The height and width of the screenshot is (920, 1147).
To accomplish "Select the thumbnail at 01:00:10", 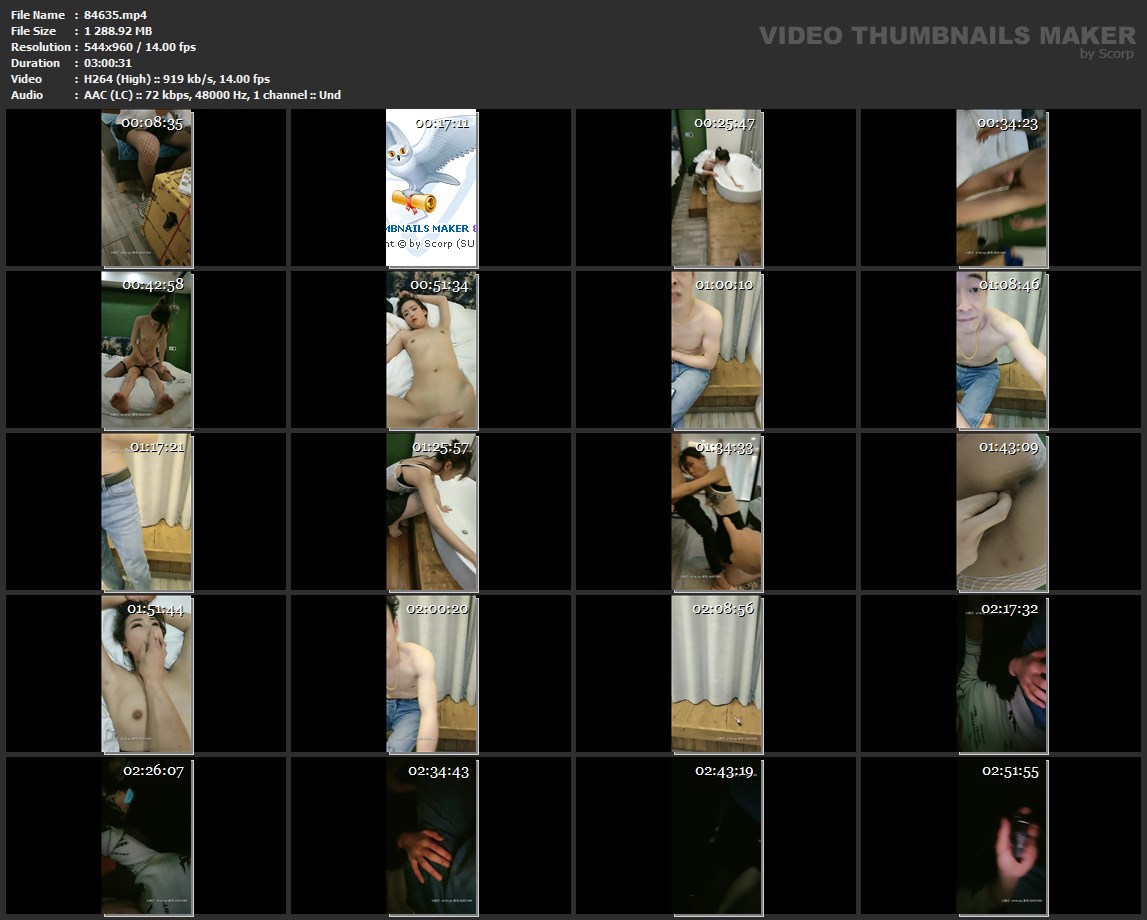I will click(716, 350).
